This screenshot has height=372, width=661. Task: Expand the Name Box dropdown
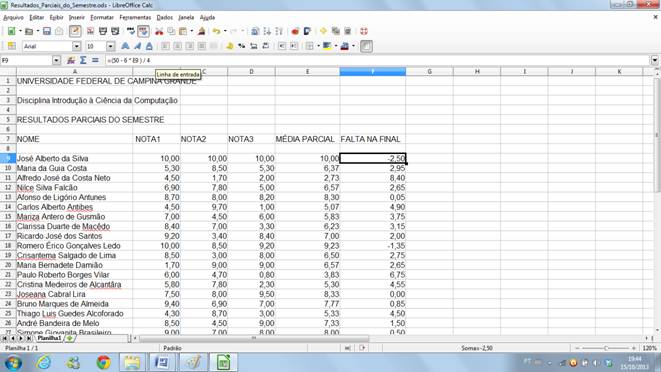(x=56, y=60)
